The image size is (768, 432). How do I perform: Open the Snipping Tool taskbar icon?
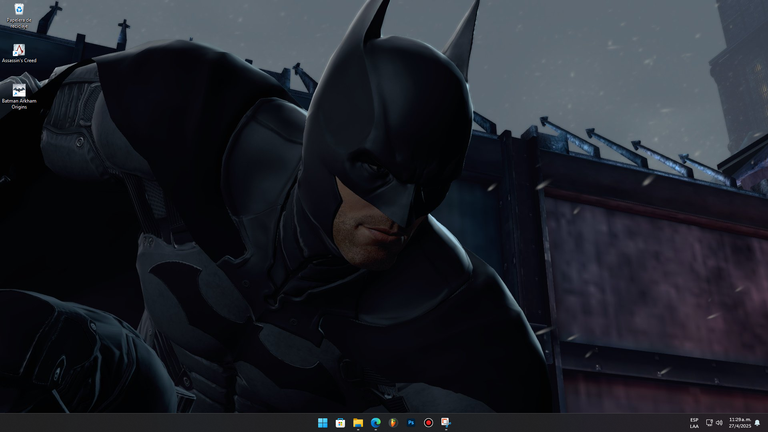(x=446, y=423)
